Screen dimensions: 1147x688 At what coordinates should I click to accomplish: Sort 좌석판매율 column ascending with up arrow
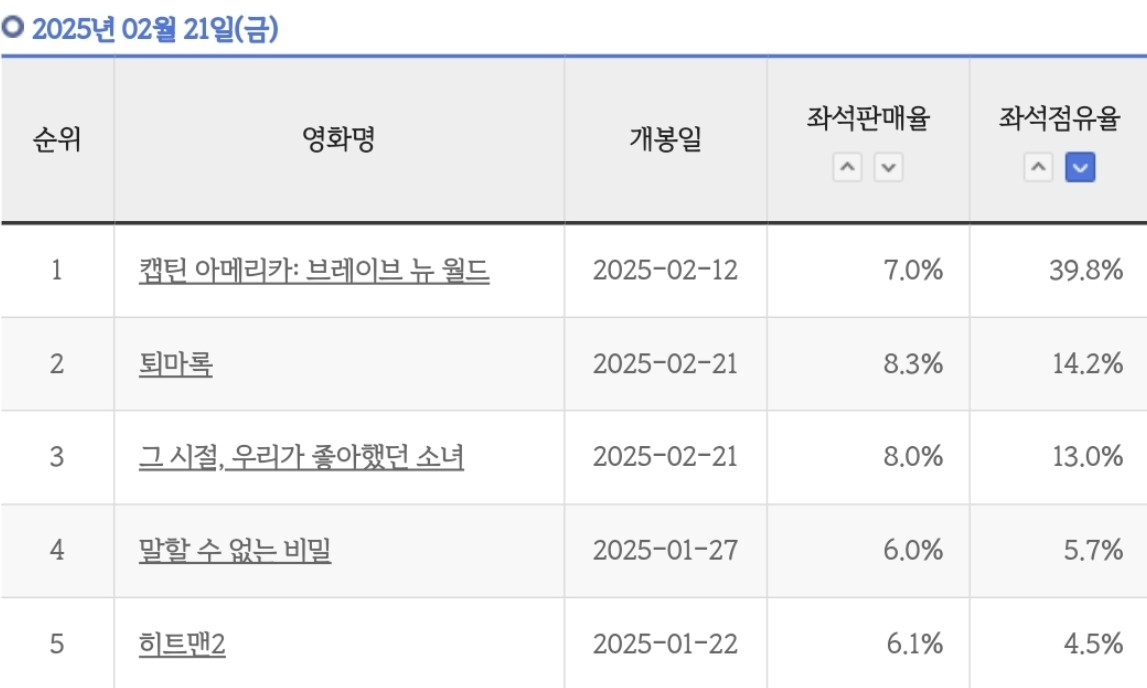tap(847, 168)
